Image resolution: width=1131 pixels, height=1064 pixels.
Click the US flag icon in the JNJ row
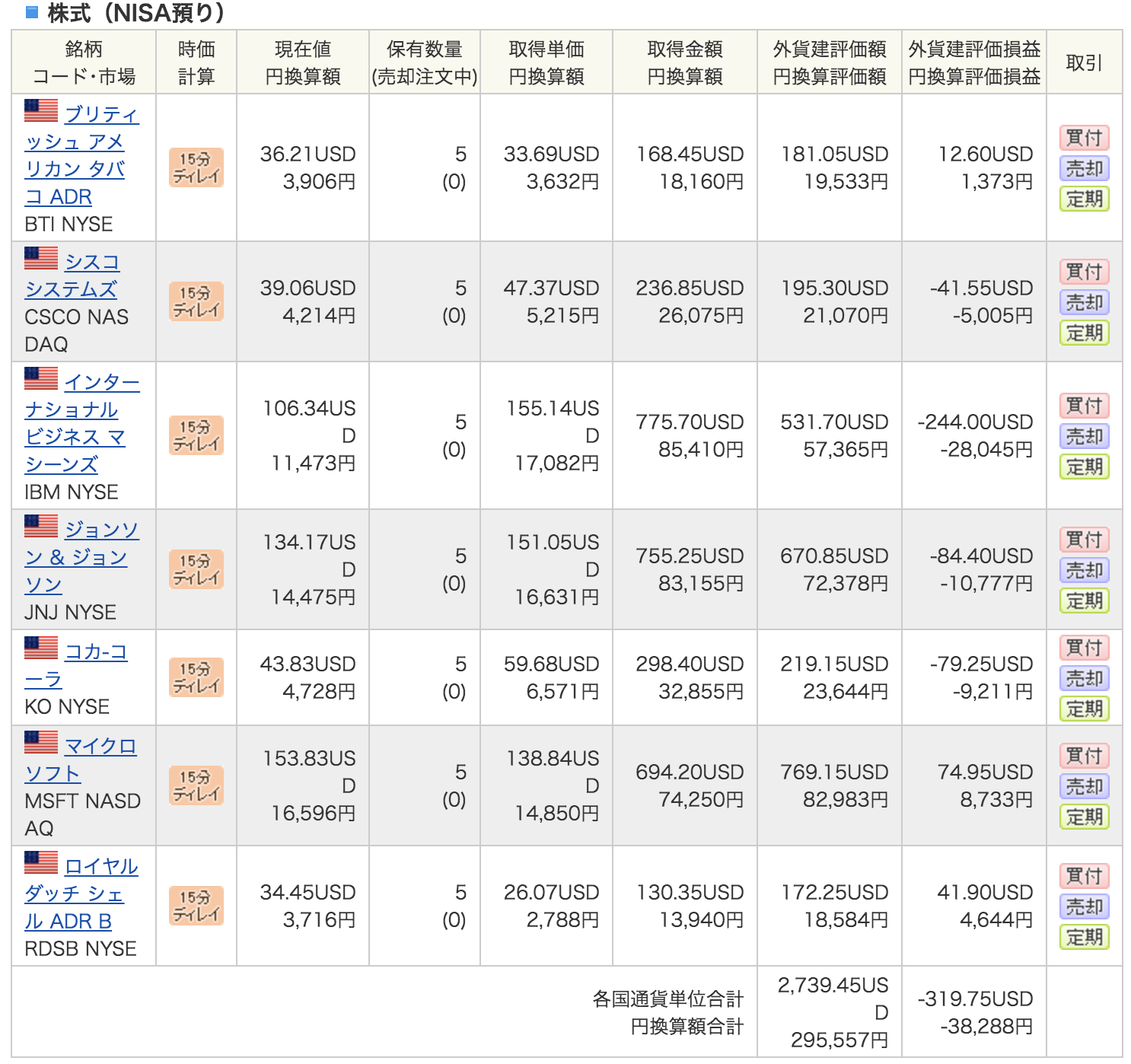[x=41, y=527]
